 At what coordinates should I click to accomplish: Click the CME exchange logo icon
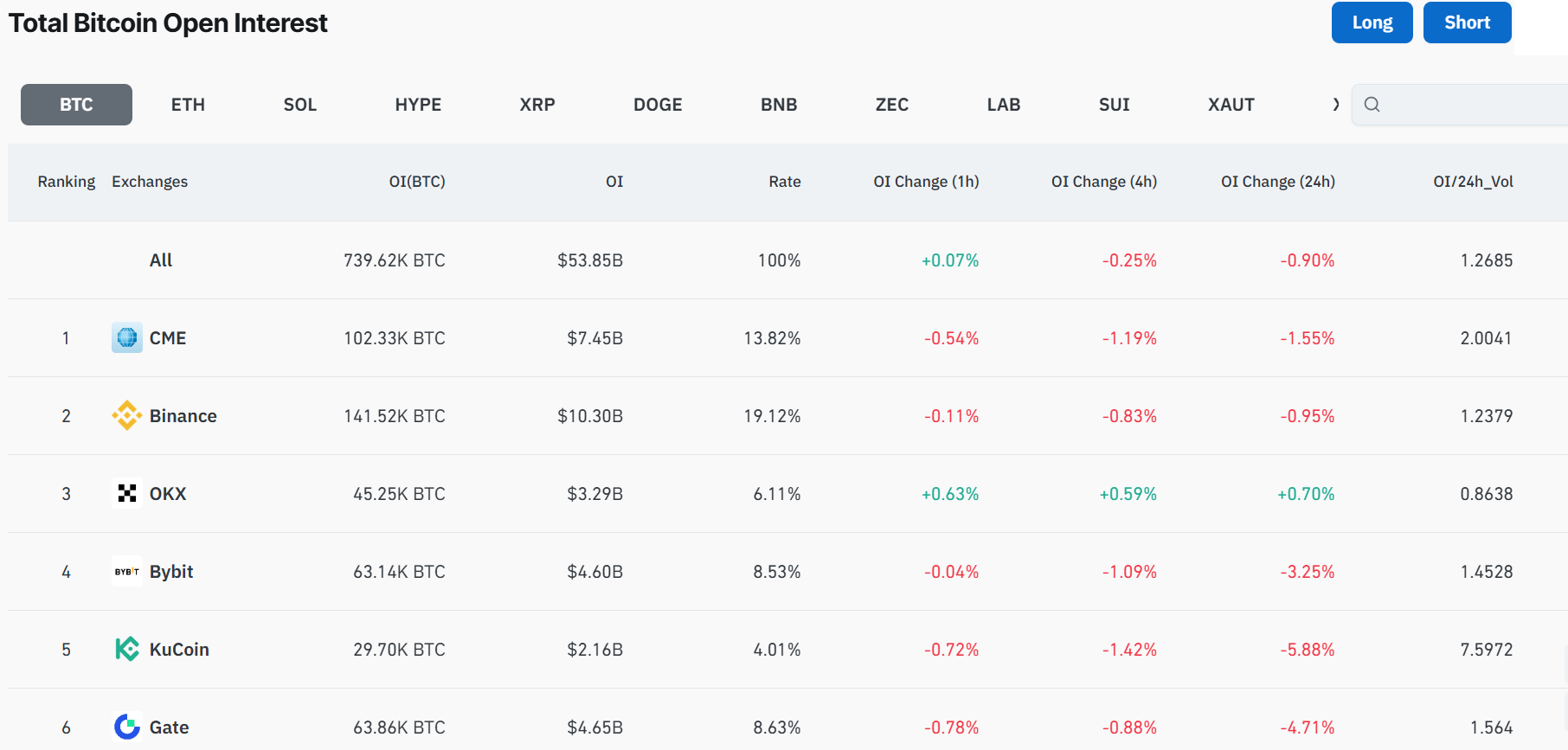click(x=127, y=337)
